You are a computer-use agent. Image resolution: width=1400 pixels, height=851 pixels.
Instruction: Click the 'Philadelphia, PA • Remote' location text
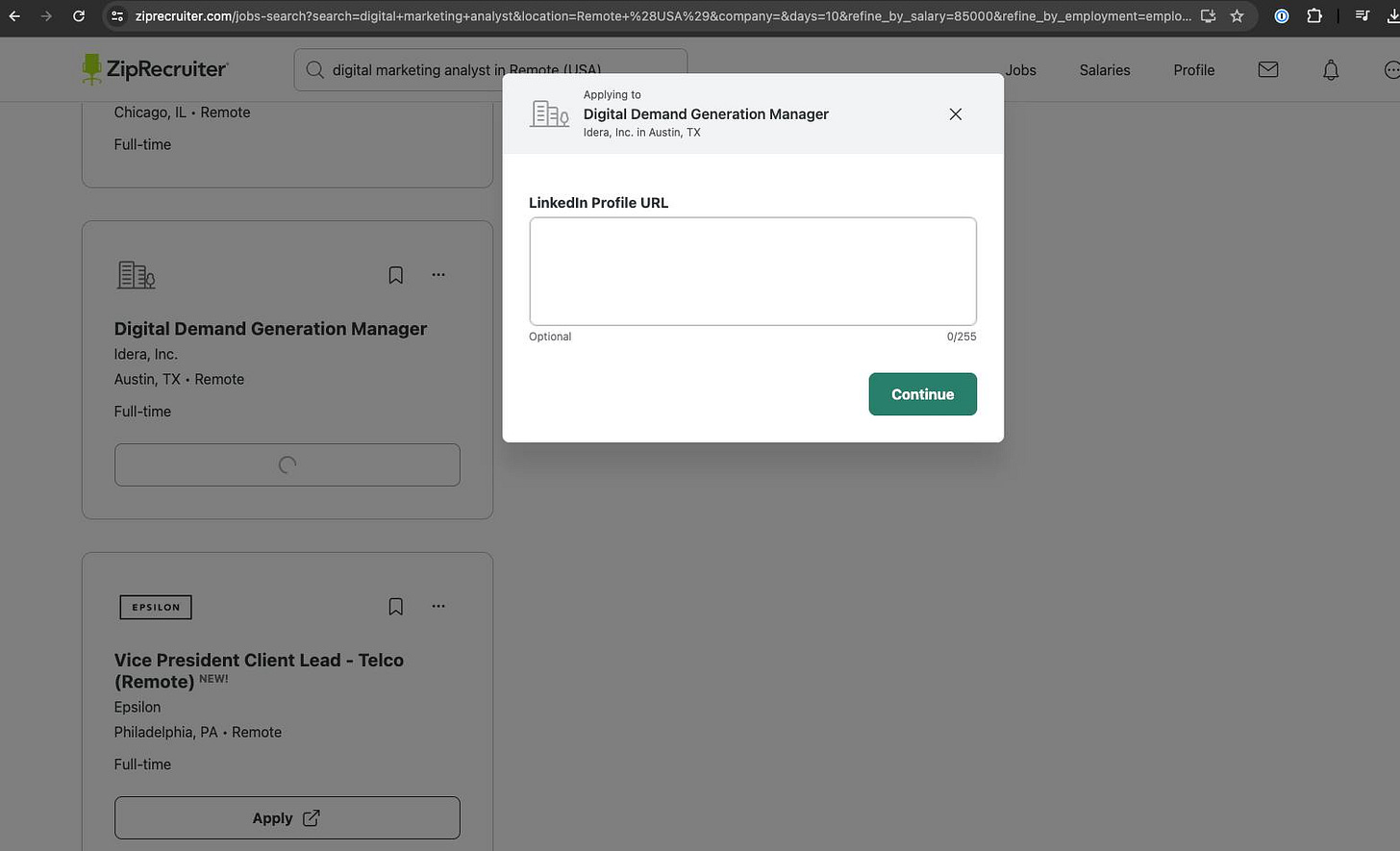click(198, 732)
